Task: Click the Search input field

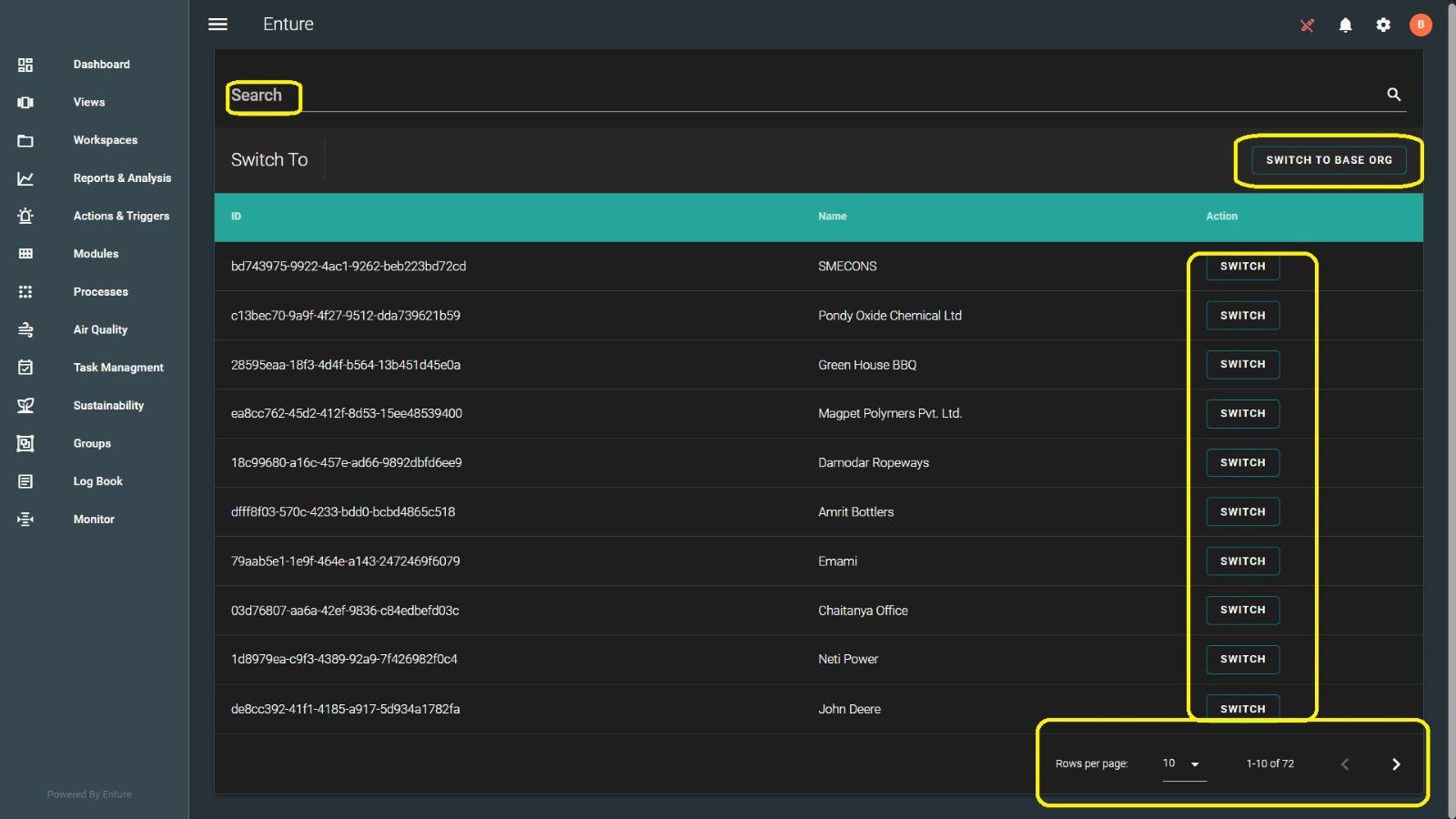Action: point(801,96)
